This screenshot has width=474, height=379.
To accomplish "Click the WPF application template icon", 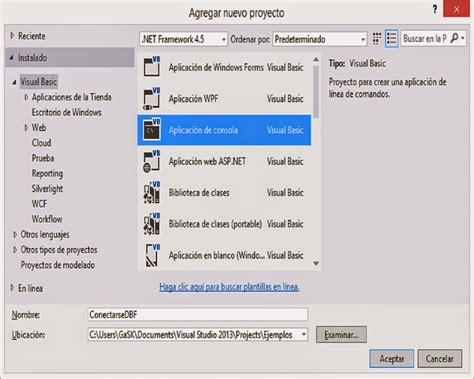I will pyautogui.click(x=152, y=98).
